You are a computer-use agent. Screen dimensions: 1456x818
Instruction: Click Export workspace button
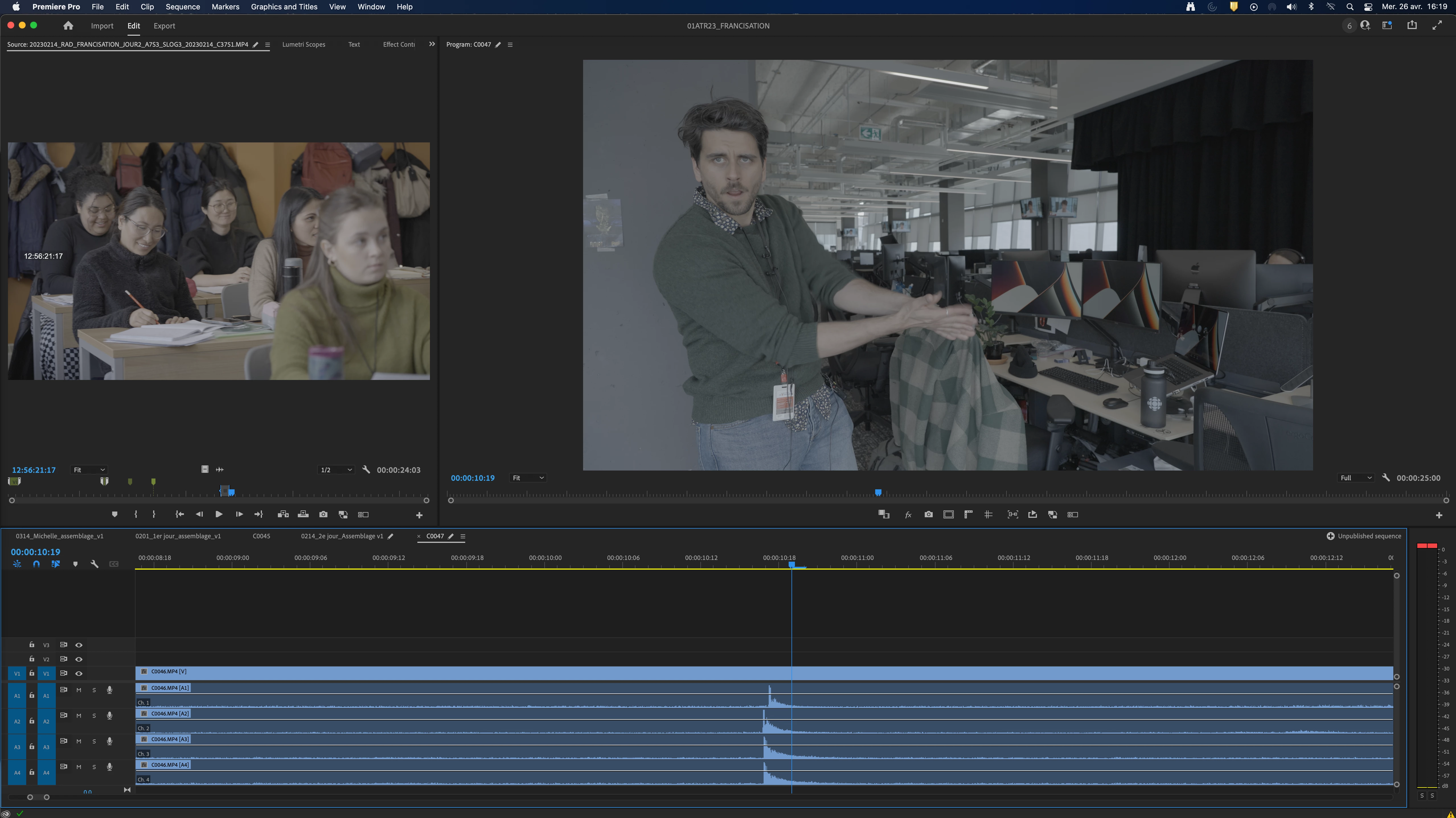(x=164, y=26)
